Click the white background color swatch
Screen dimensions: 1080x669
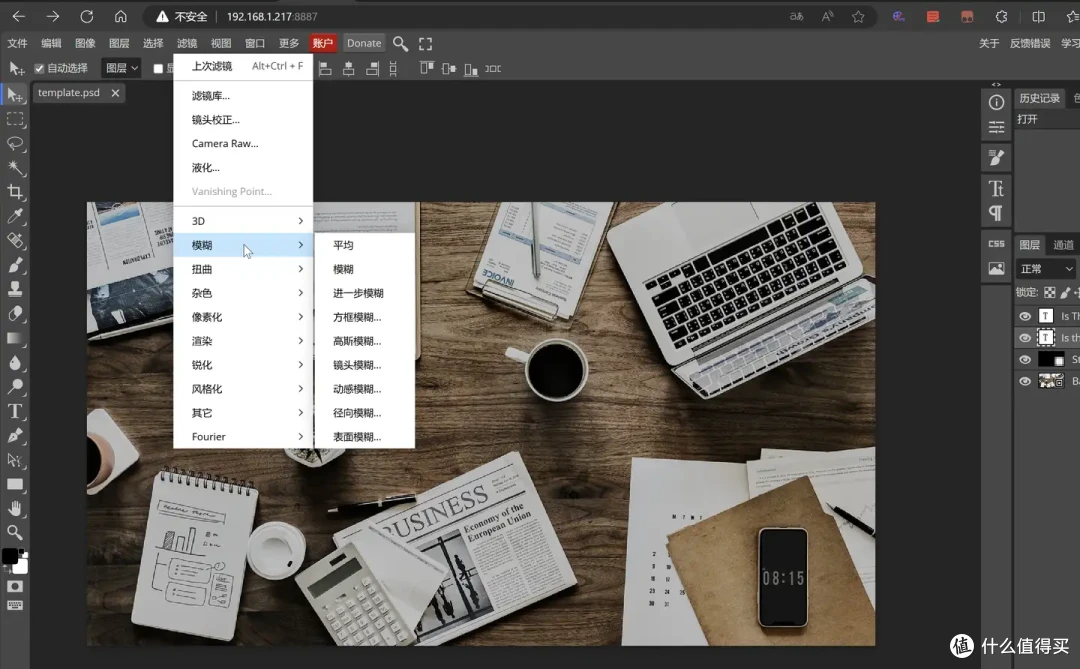[21, 566]
